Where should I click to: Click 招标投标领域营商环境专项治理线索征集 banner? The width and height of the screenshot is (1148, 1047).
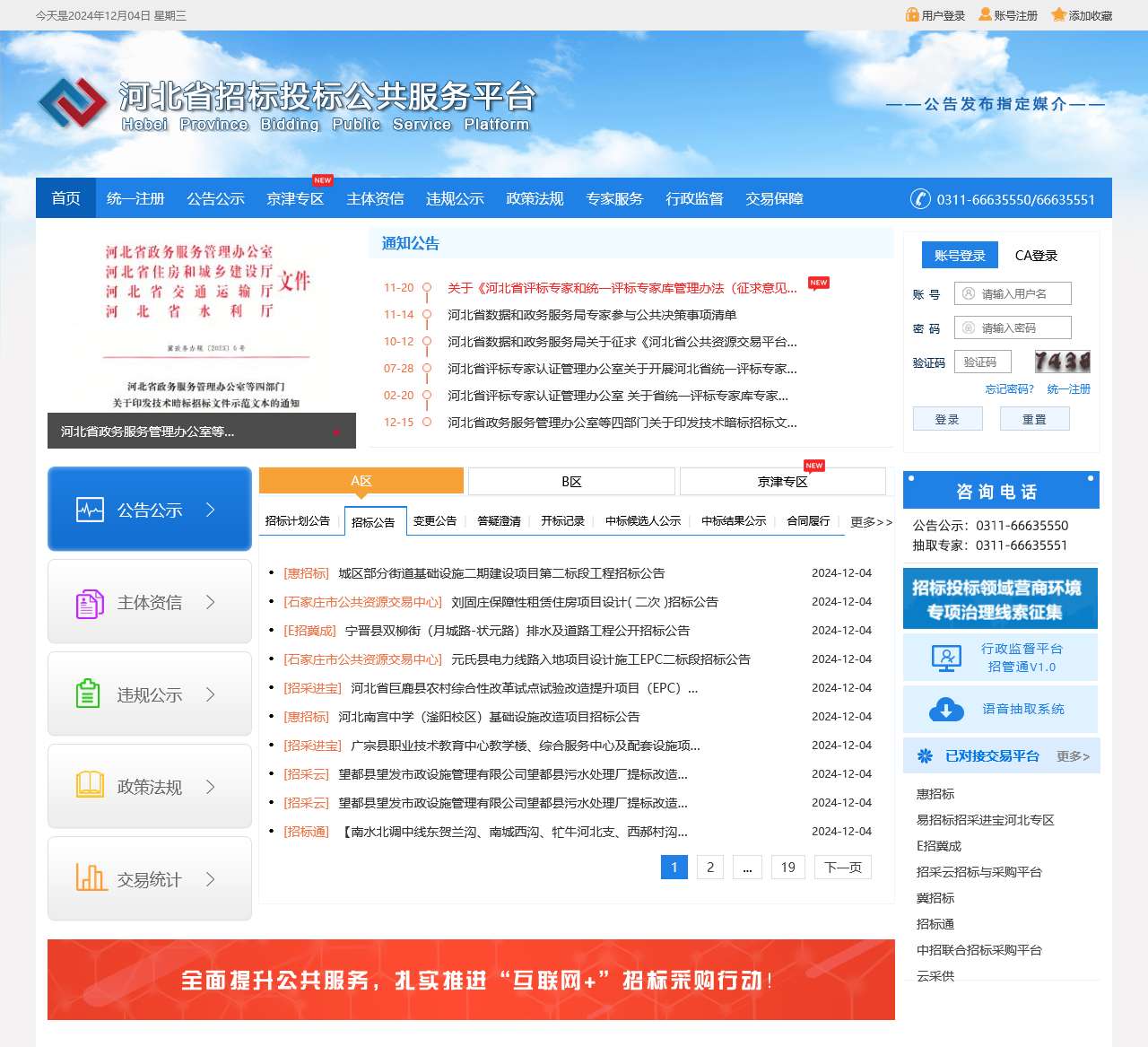(1000, 598)
